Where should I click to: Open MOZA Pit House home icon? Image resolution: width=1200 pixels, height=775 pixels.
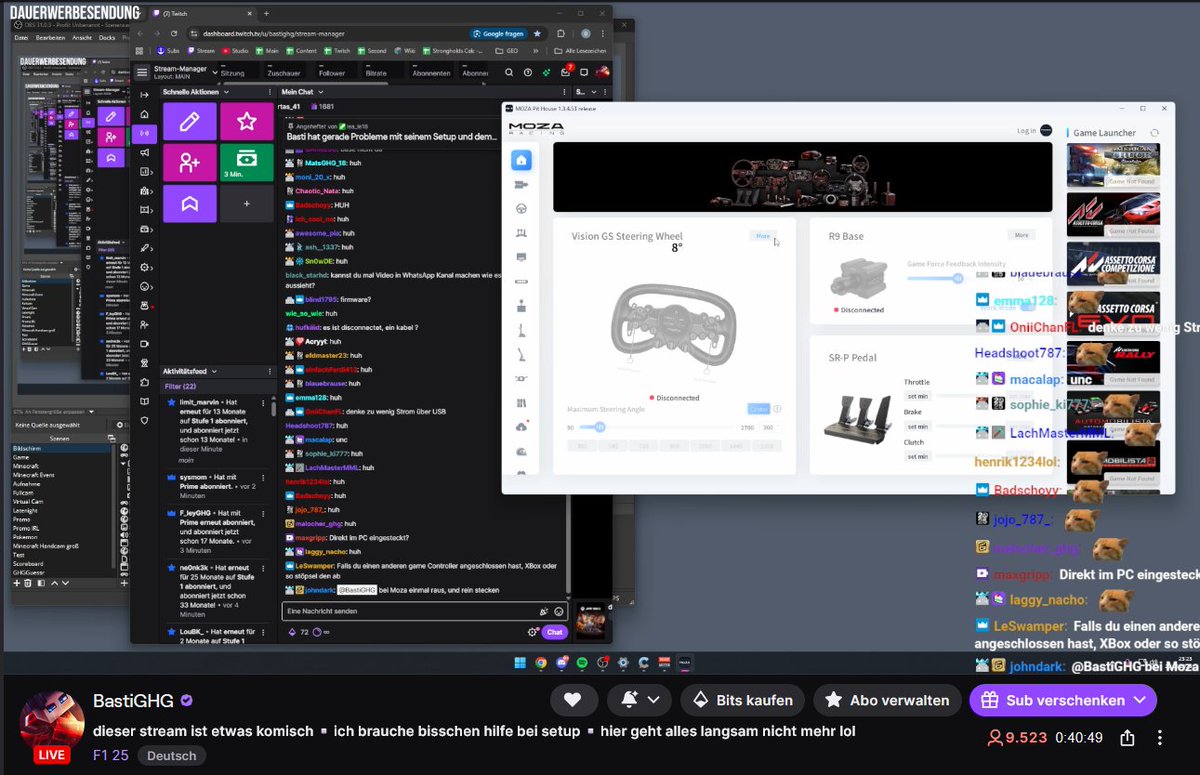point(521,161)
